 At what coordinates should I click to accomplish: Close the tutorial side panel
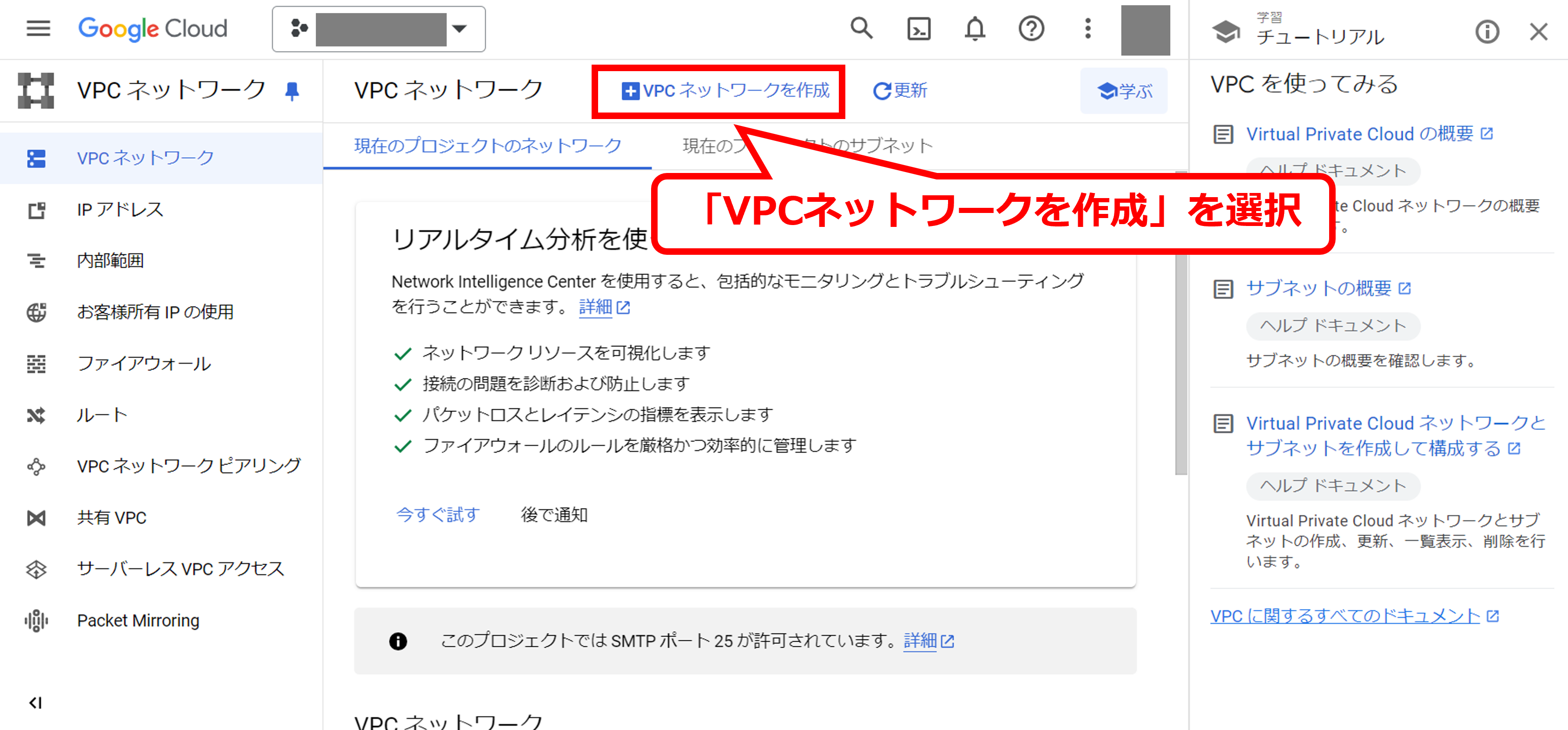[x=1538, y=32]
